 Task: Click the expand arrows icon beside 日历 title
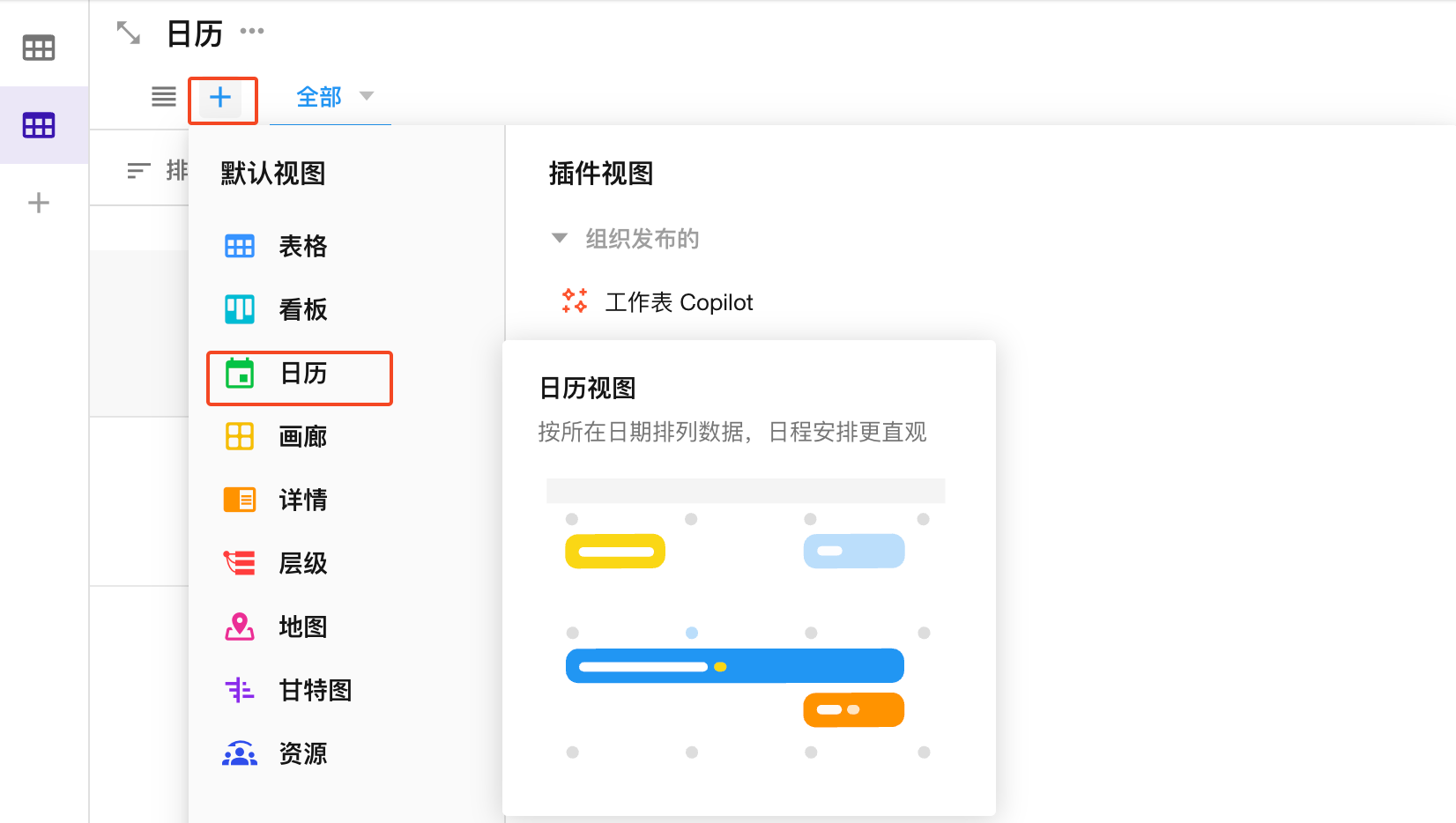[129, 33]
